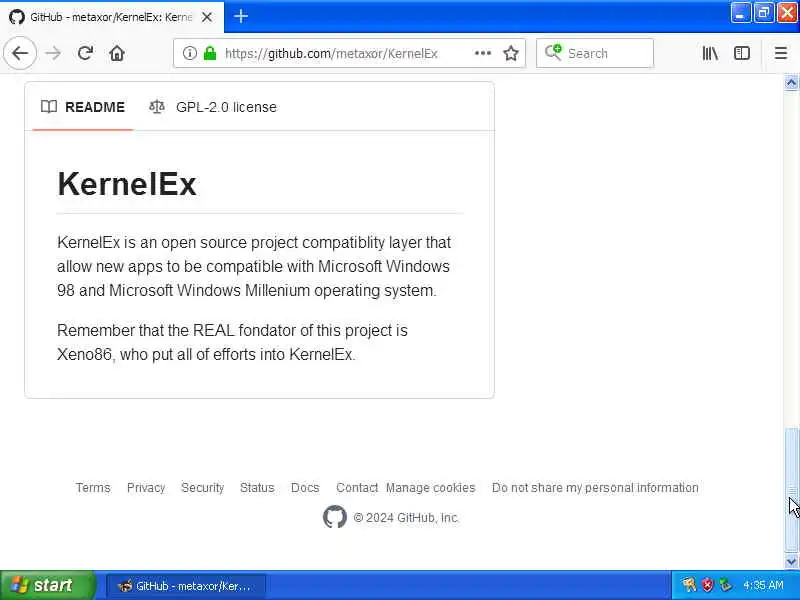Close the GitHub KernelEx tab
The image size is (800, 600).
pyautogui.click(x=207, y=17)
